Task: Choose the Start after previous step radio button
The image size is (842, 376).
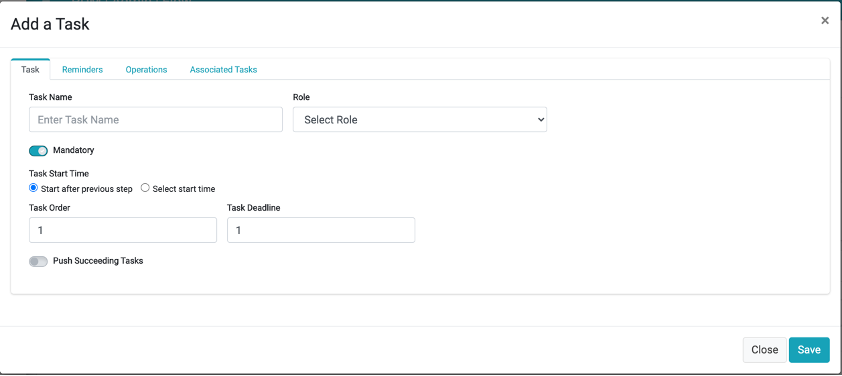Action: (33, 188)
